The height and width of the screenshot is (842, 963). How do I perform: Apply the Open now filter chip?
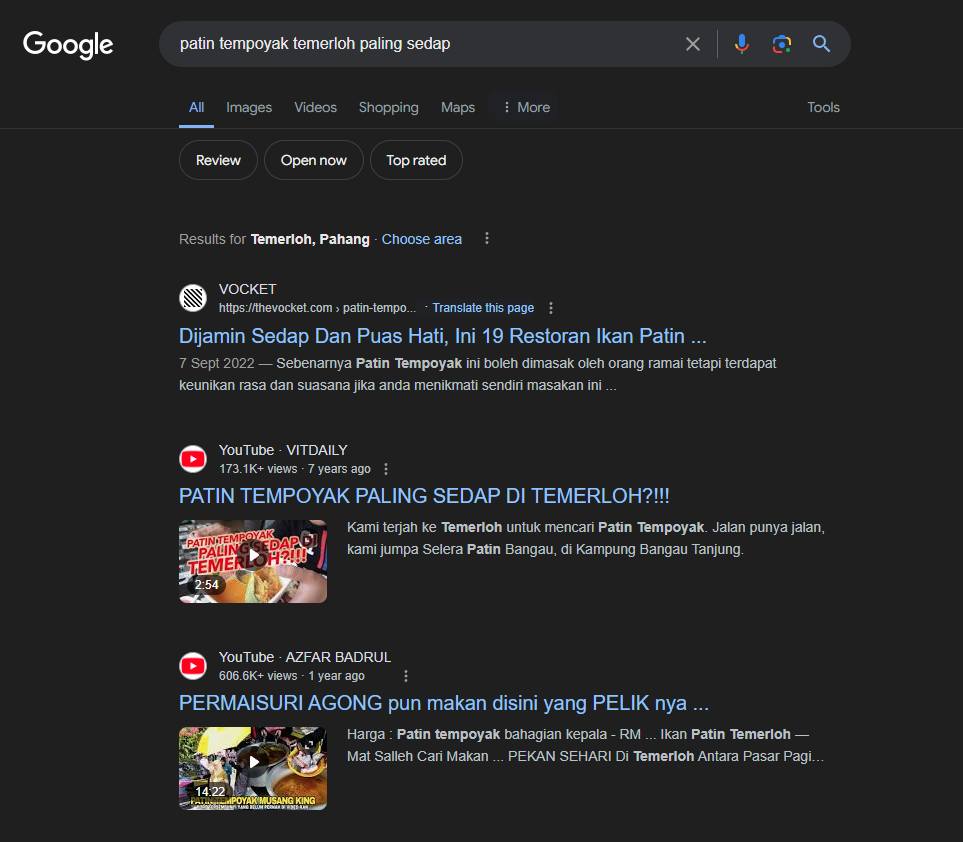pyautogui.click(x=313, y=160)
